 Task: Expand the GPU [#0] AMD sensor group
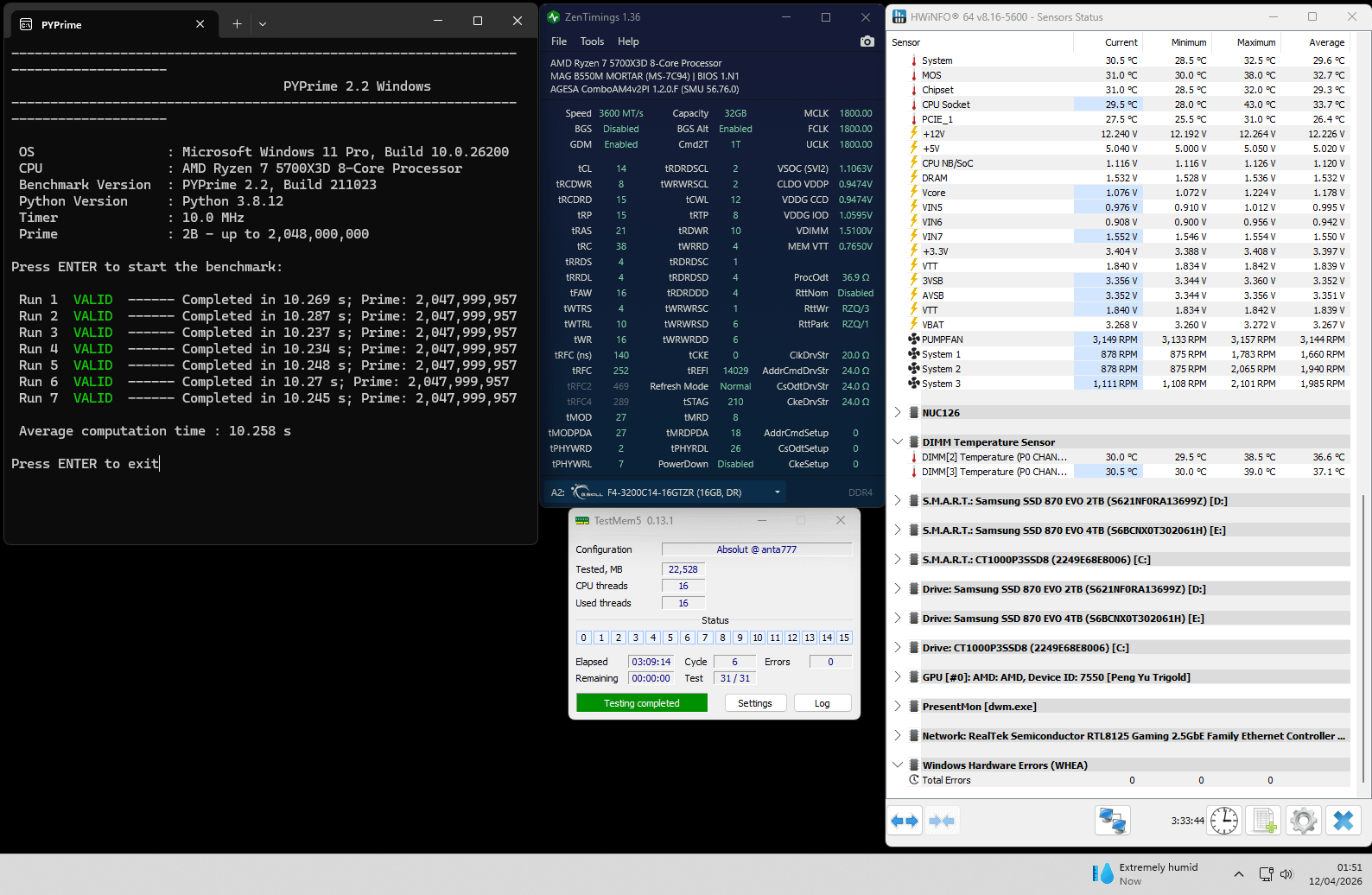click(898, 677)
